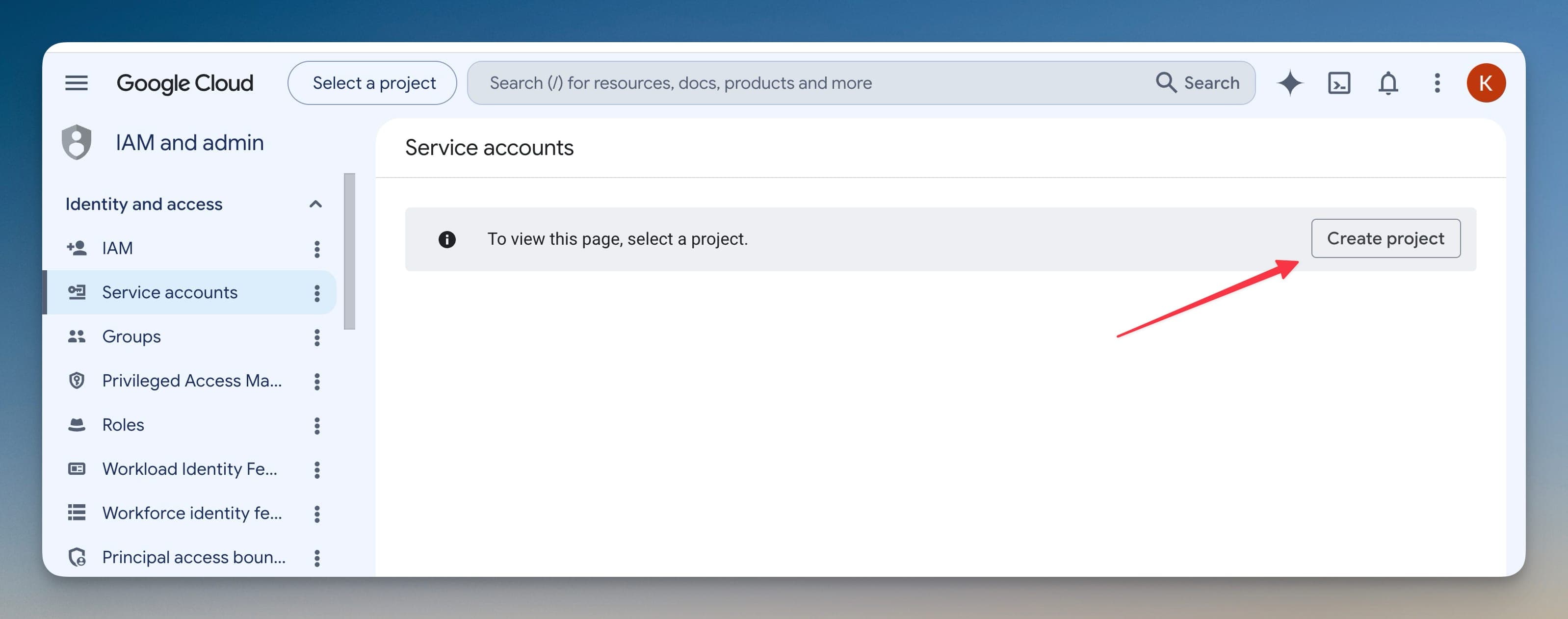Open the Groups page
The width and height of the screenshot is (1568, 619).
point(131,336)
